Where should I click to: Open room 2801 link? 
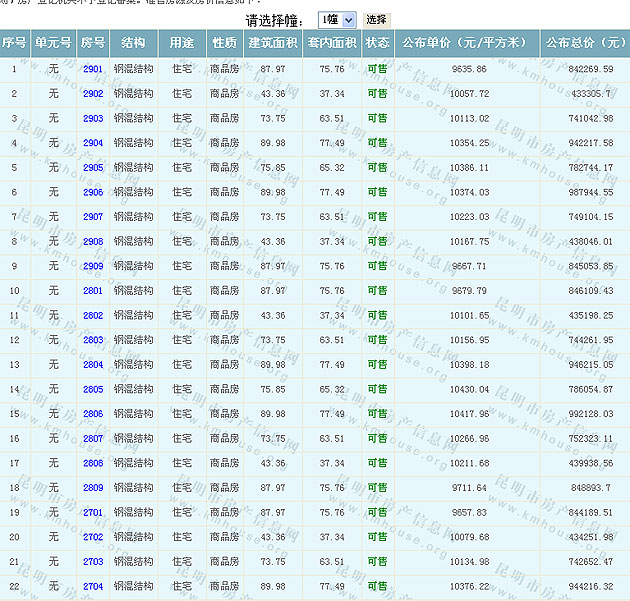click(93, 291)
